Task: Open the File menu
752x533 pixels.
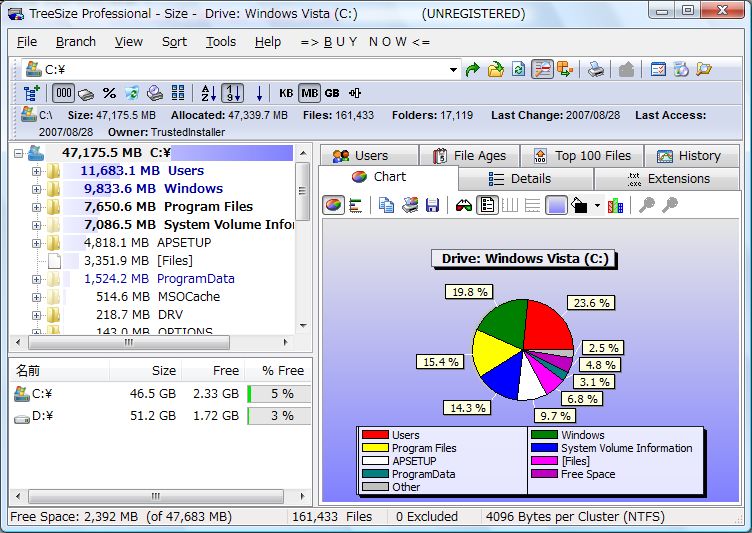Action: click(x=27, y=42)
